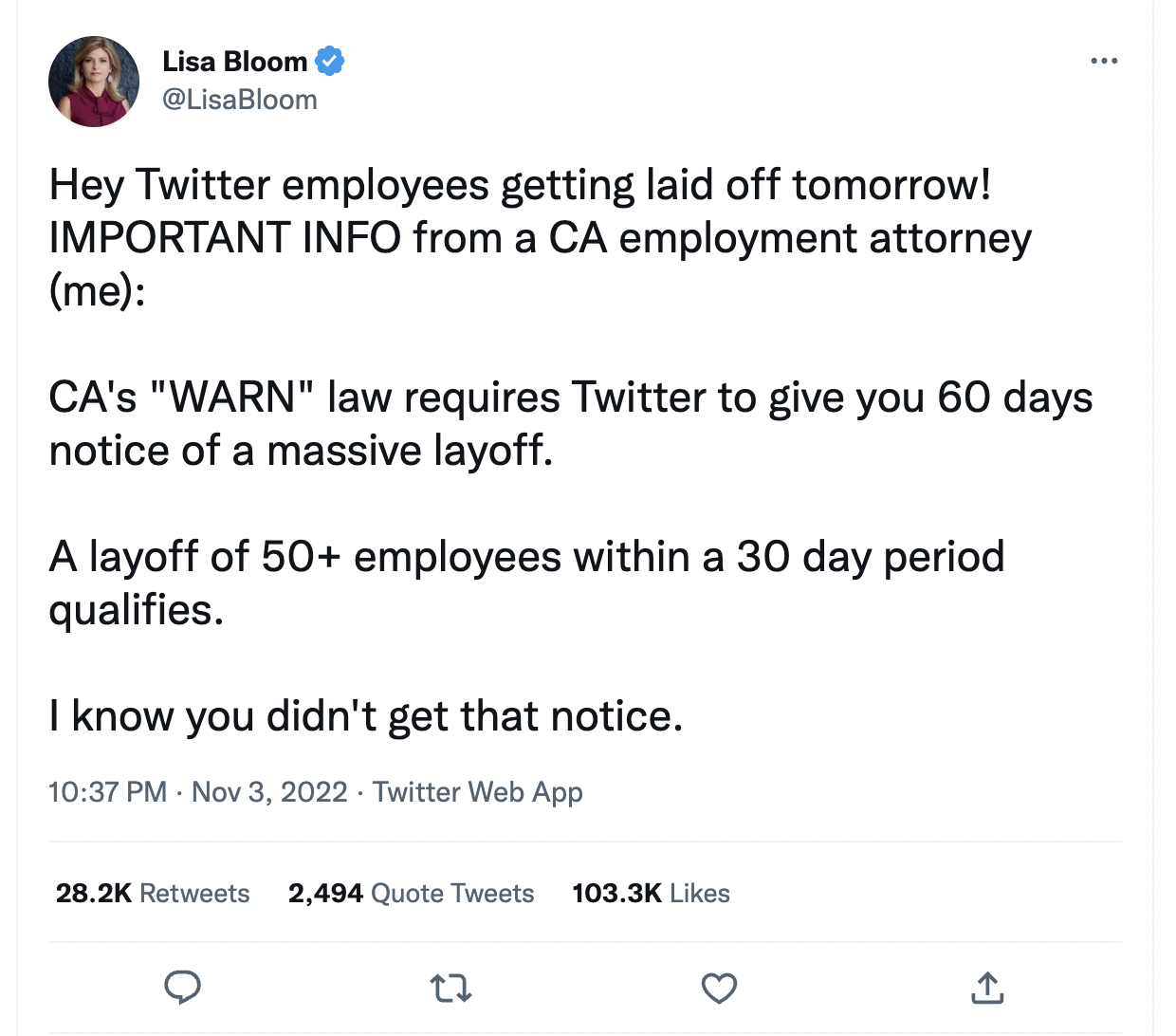Click the line mentioning CA's "WARN" law
The height and width of the screenshot is (1036, 1176).
click(x=570, y=397)
